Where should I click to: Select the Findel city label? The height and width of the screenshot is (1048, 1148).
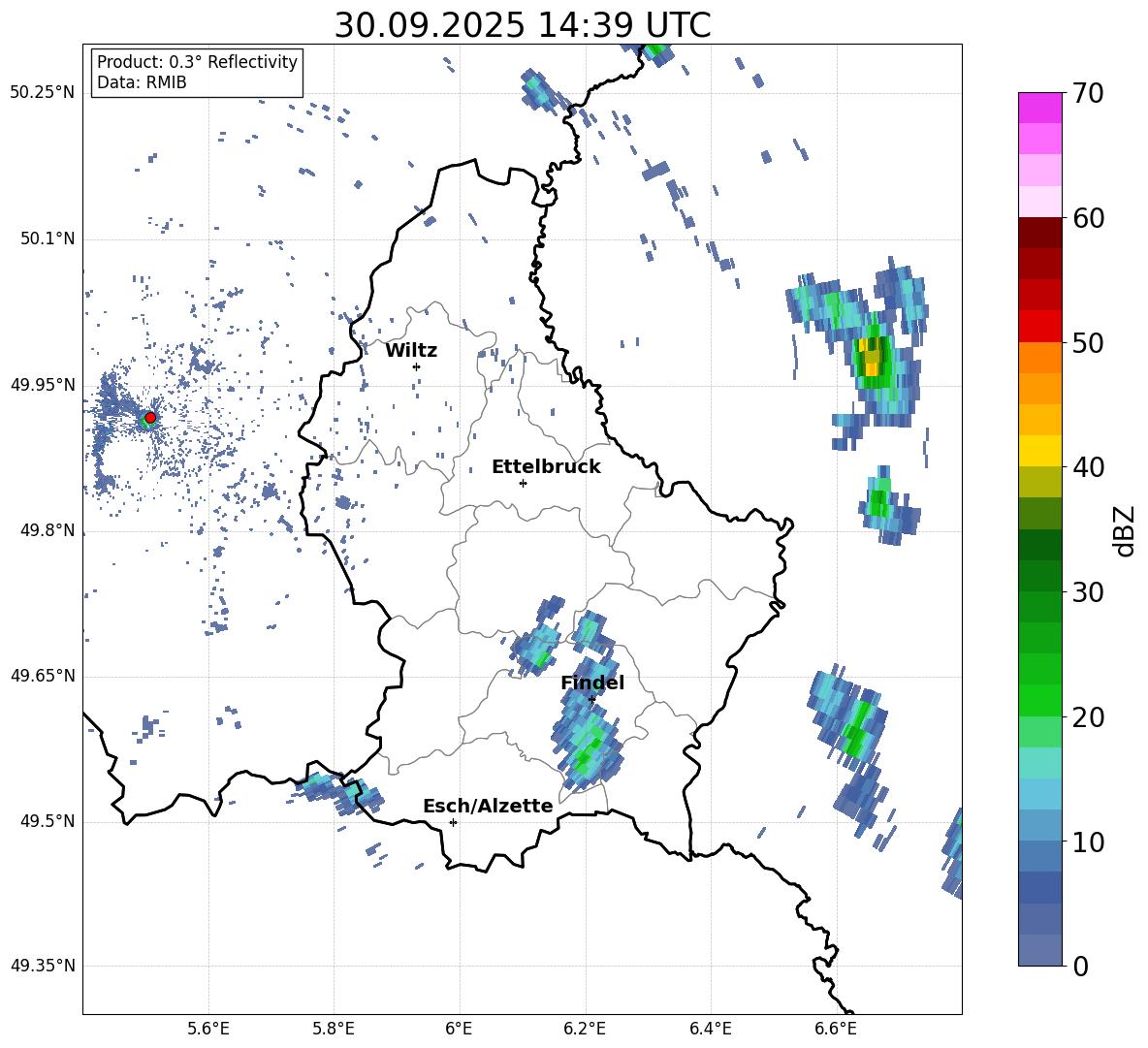click(x=592, y=683)
